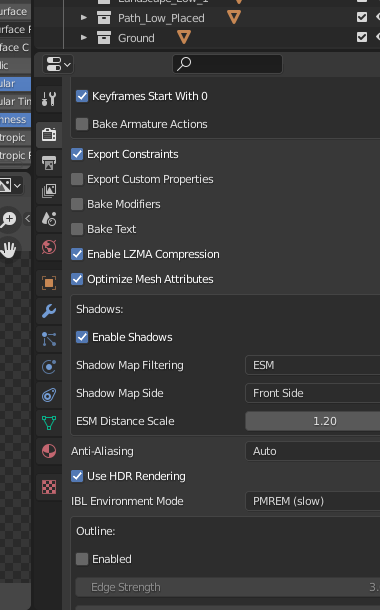Screen dimensions: 380x610
Task: Open Anti-Aliasing Auto dropdown
Action: [313, 451]
